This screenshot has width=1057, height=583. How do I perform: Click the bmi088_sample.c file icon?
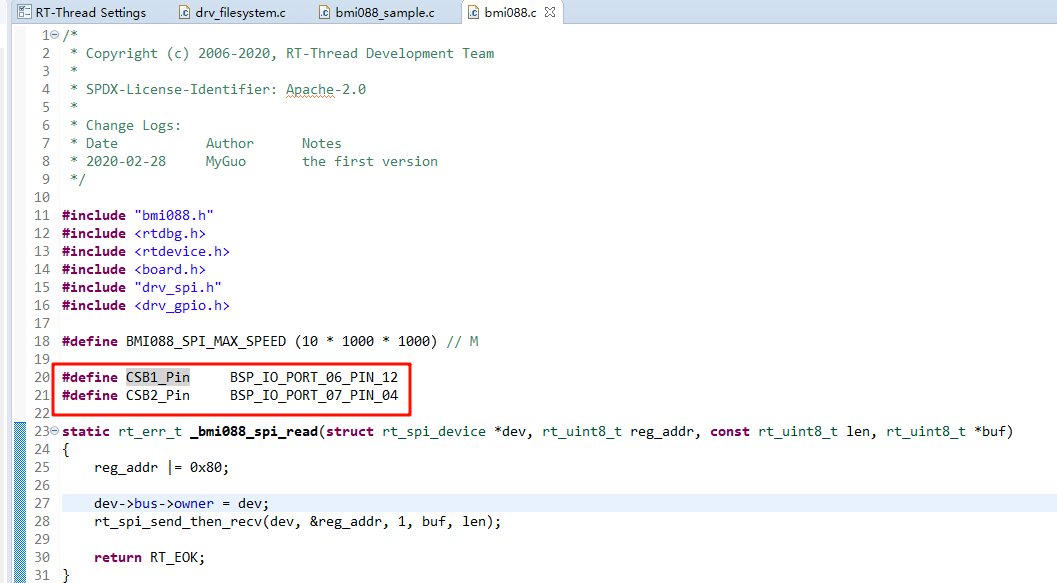coord(325,13)
